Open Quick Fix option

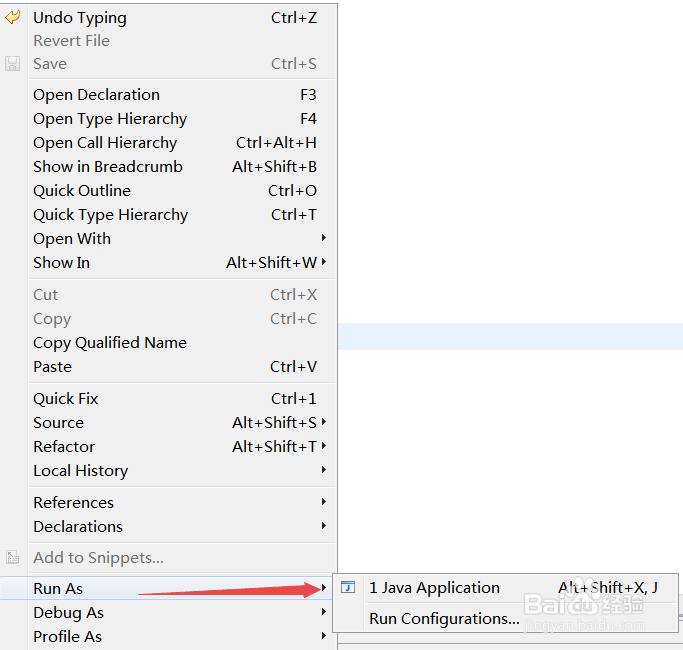pyautogui.click(x=66, y=399)
